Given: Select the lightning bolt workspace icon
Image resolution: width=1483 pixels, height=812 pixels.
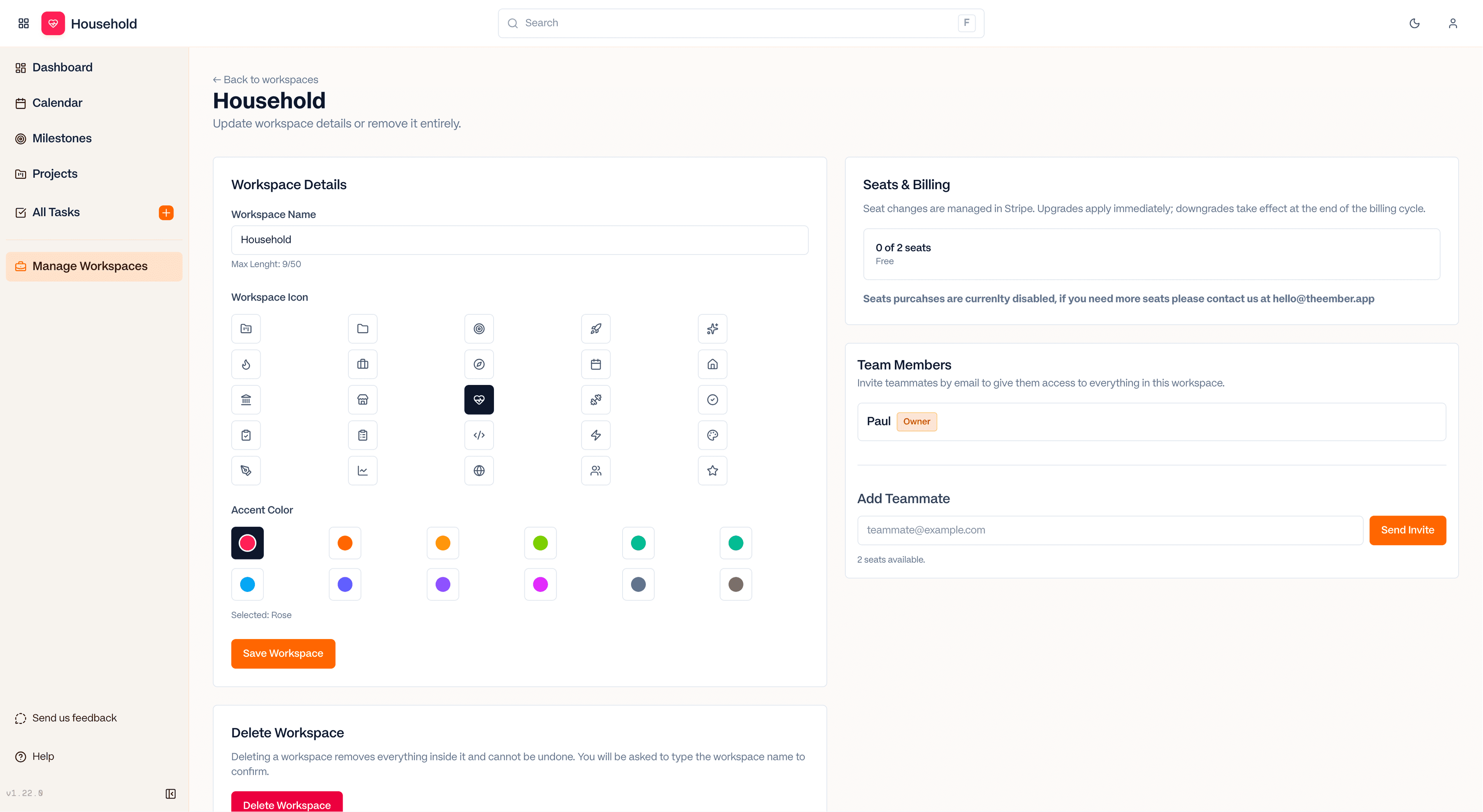Looking at the screenshot, I should 596,435.
